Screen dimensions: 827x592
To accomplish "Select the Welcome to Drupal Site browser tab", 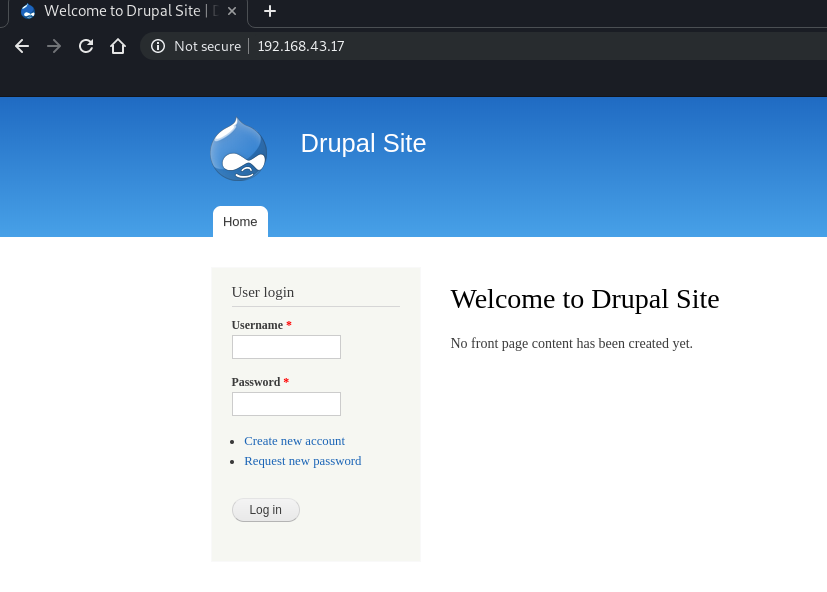I will pos(129,11).
